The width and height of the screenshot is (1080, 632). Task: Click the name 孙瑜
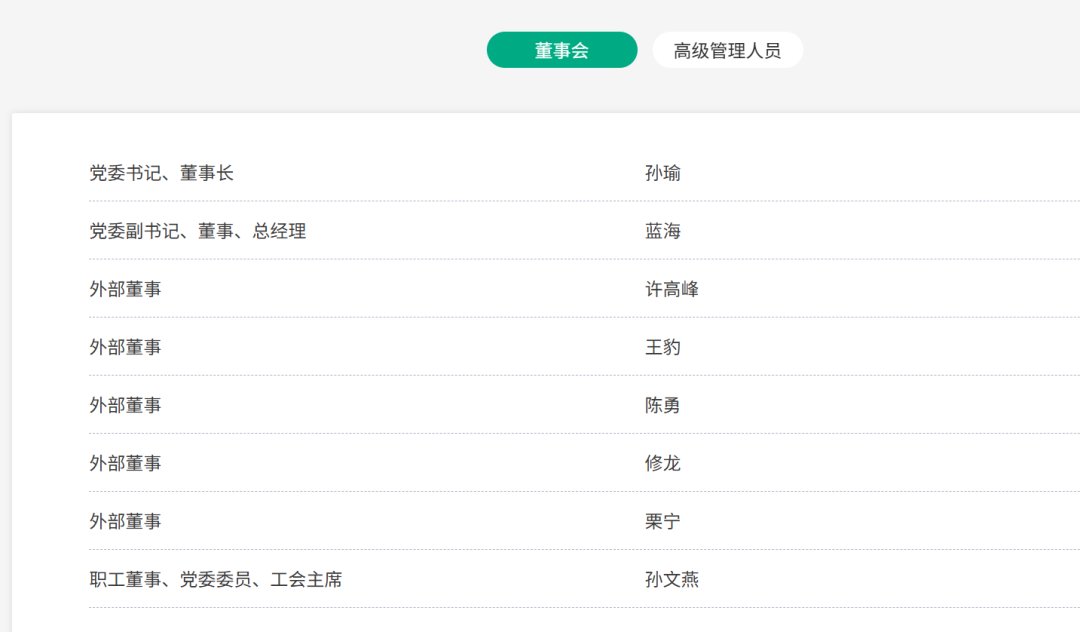(663, 173)
